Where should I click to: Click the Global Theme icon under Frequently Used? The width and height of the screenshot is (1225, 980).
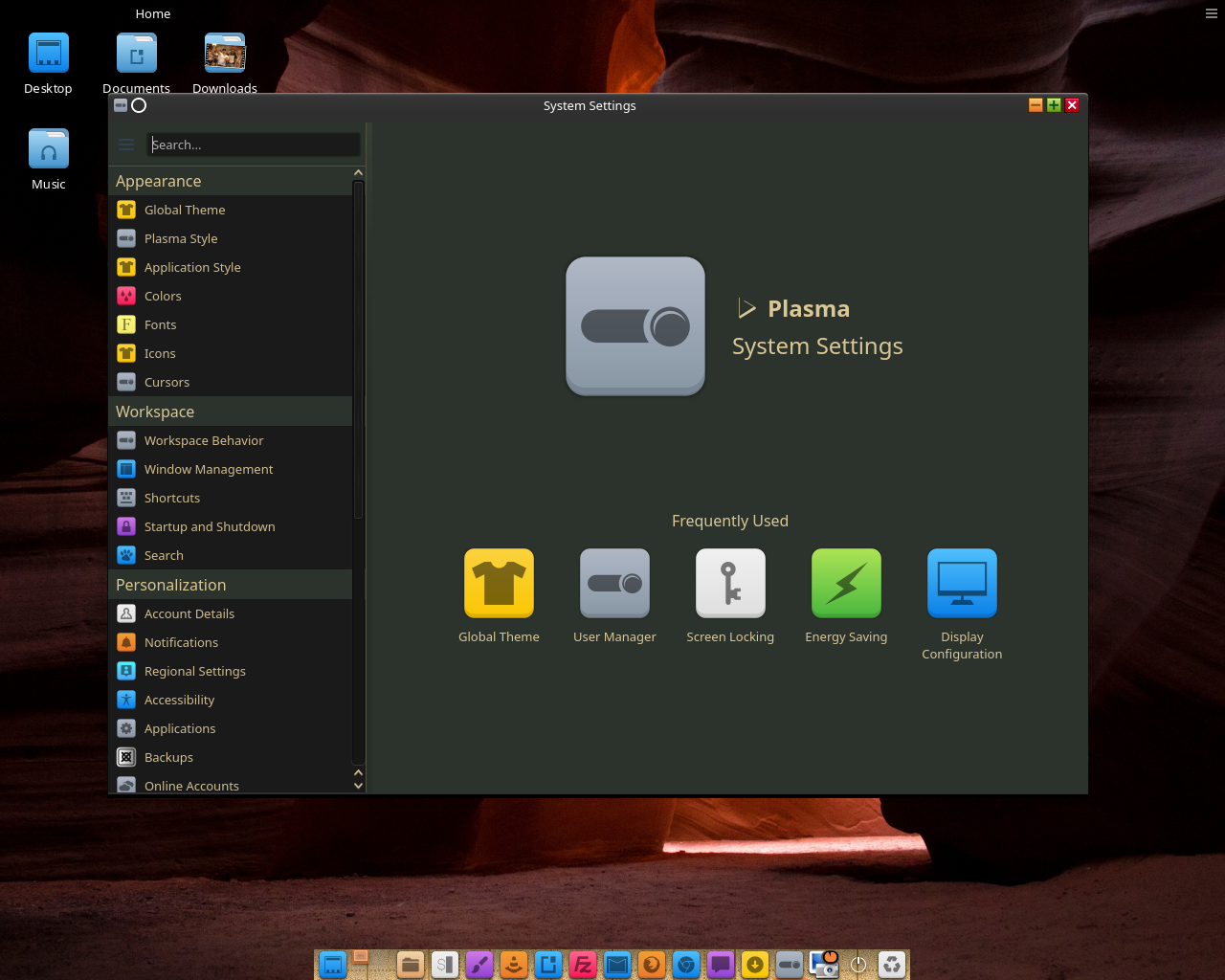pos(499,584)
